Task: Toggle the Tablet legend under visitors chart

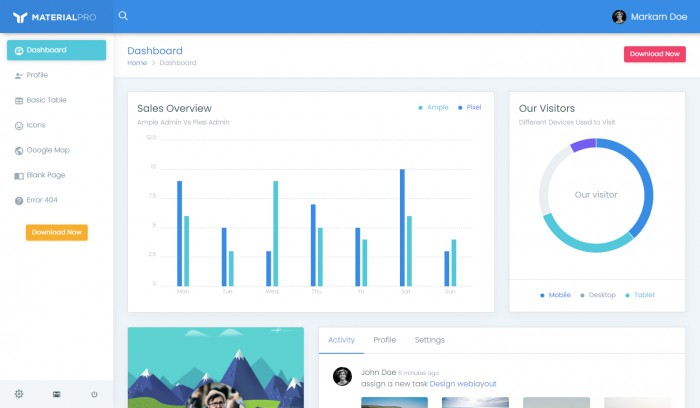Action: pos(640,295)
